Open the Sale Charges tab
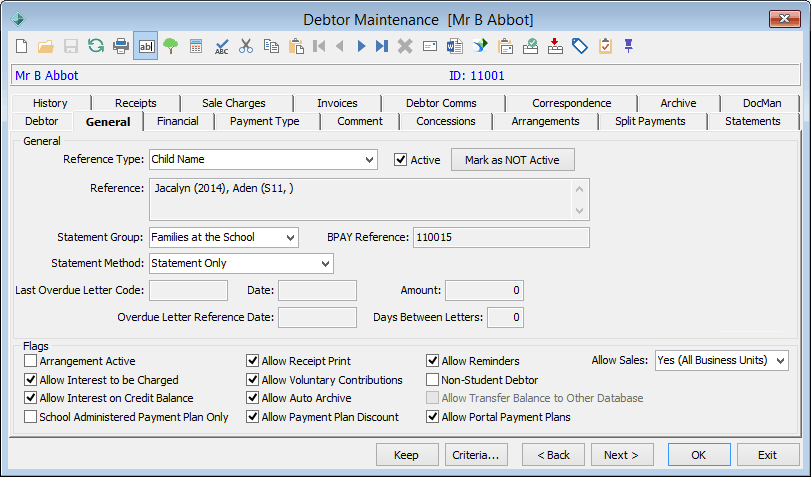This screenshot has width=811, height=477. point(234,103)
